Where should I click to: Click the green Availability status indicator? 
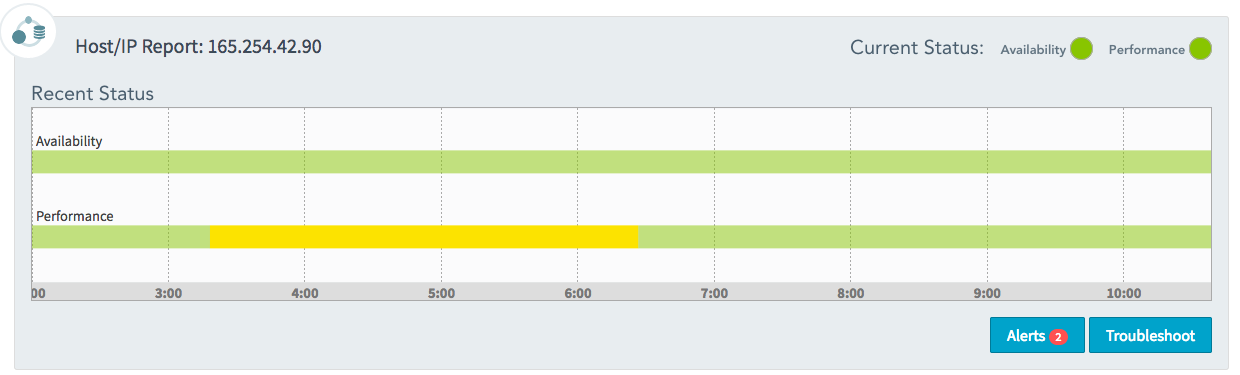[1081, 48]
